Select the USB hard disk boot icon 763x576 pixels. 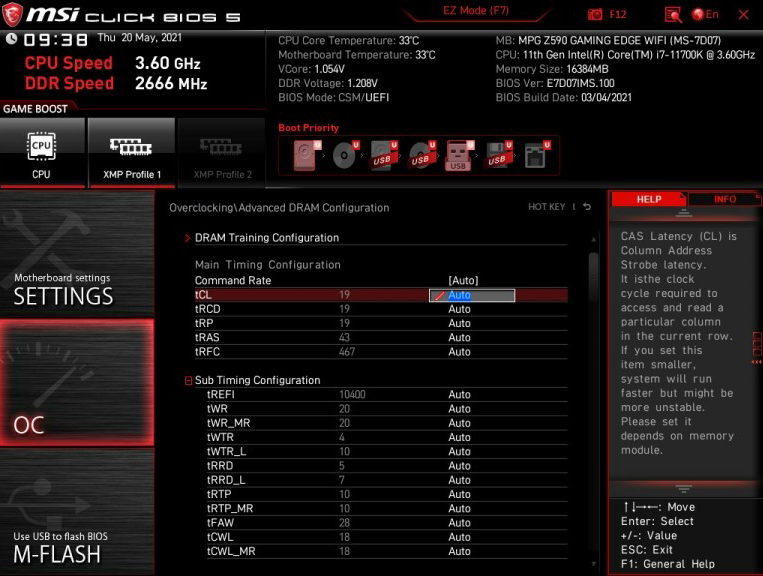(x=384, y=155)
